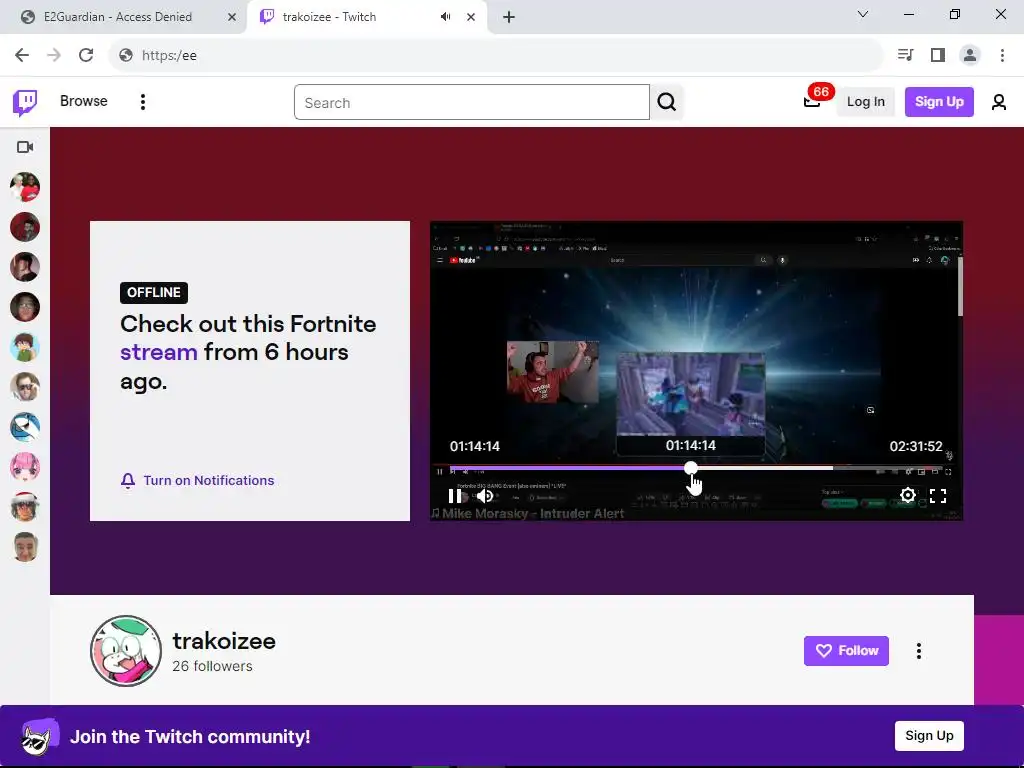Click the seek bar handle at 01:14:14

click(690, 468)
